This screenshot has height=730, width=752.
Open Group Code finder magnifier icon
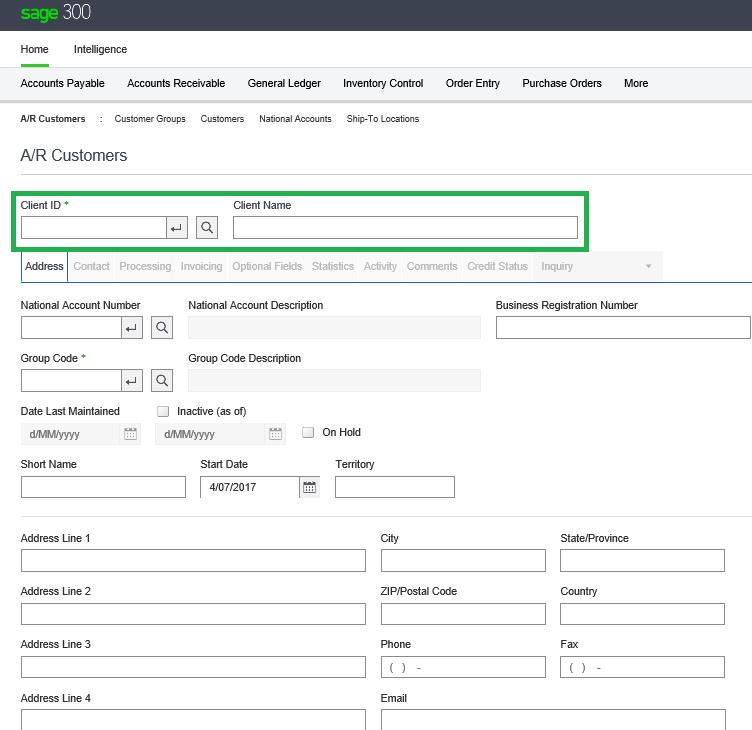click(x=162, y=380)
